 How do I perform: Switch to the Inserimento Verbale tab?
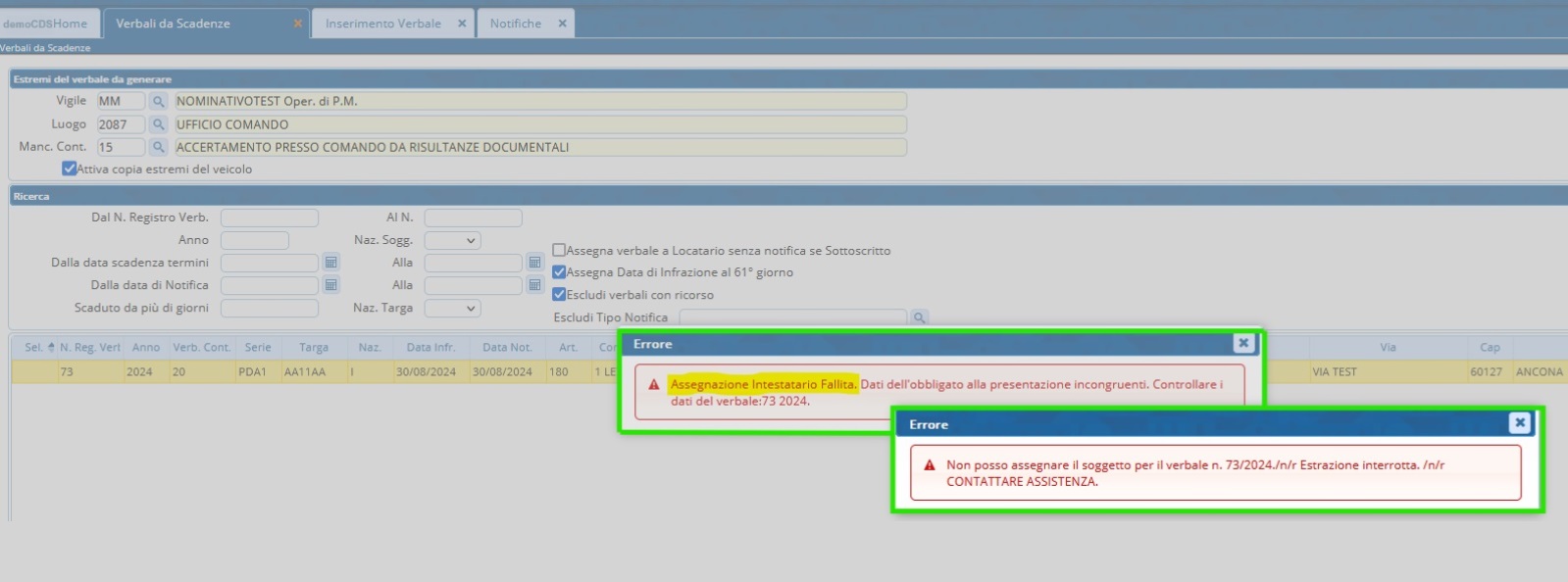(382, 24)
